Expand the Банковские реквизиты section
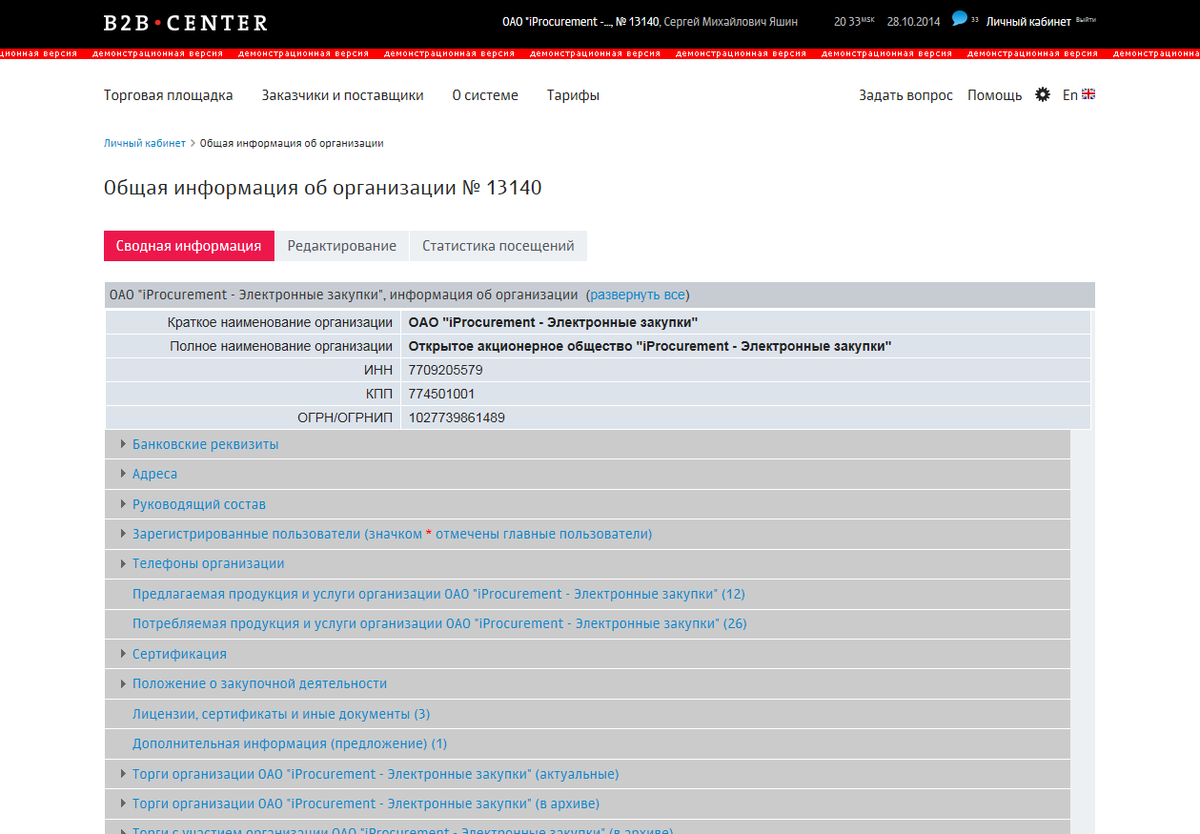 tap(205, 444)
